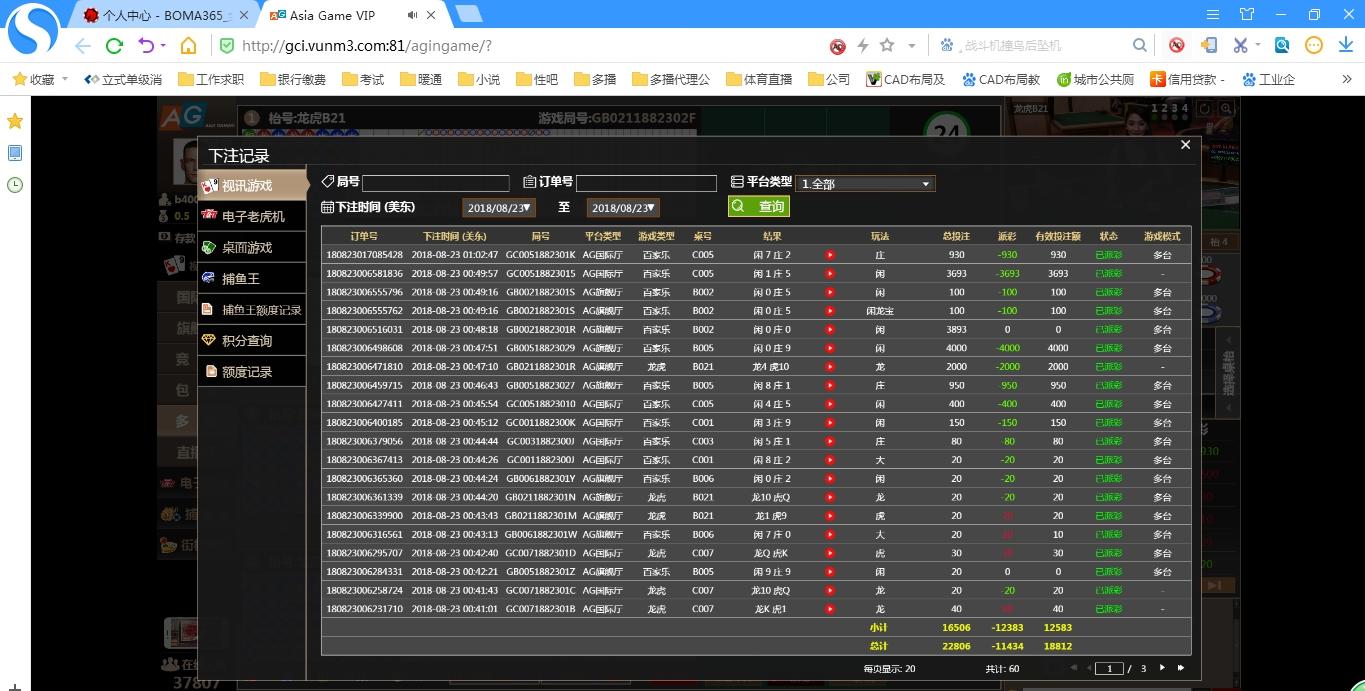Play result video for first order row
This screenshot has width=1365, height=691.
point(829,255)
